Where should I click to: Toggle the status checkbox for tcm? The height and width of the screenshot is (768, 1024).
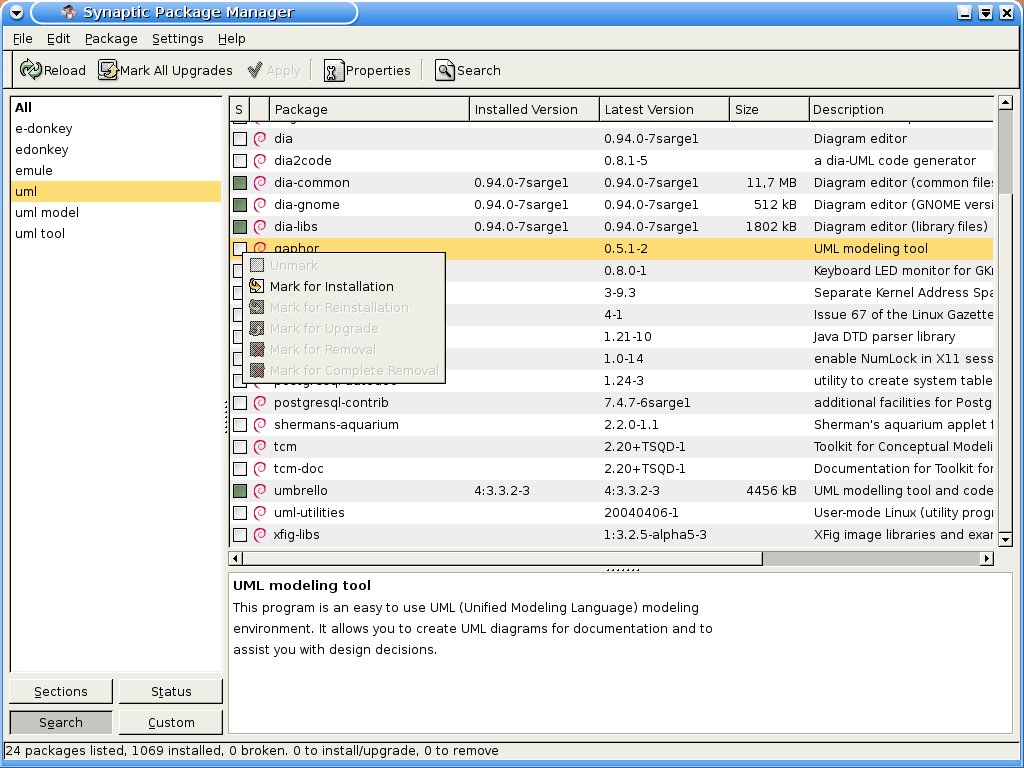(x=240, y=447)
